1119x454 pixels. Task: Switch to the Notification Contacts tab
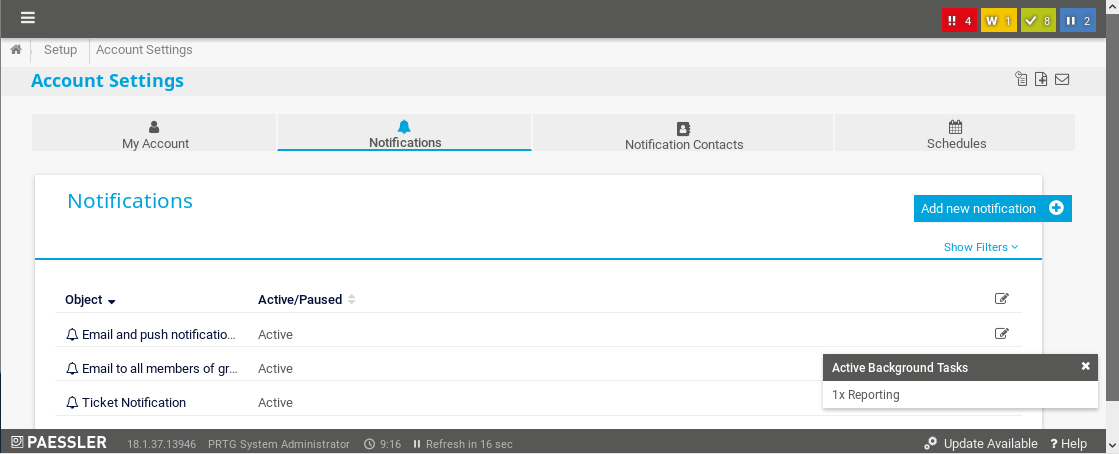[684, 135]
